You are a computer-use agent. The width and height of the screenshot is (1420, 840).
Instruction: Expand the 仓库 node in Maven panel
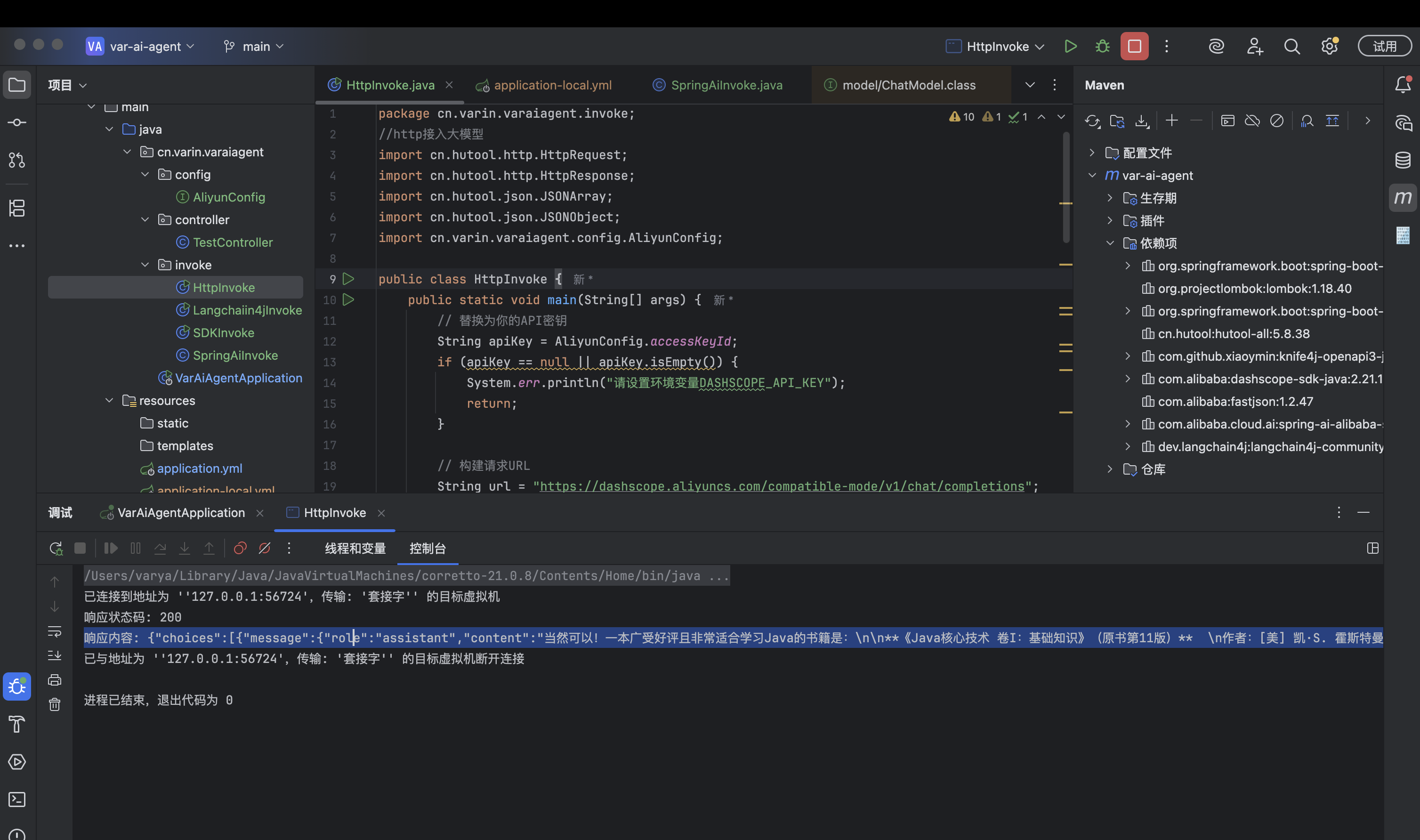tap(1110, 469)
